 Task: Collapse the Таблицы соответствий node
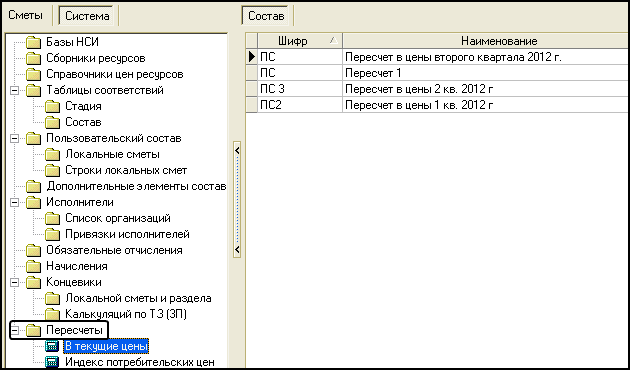(14, 90)
